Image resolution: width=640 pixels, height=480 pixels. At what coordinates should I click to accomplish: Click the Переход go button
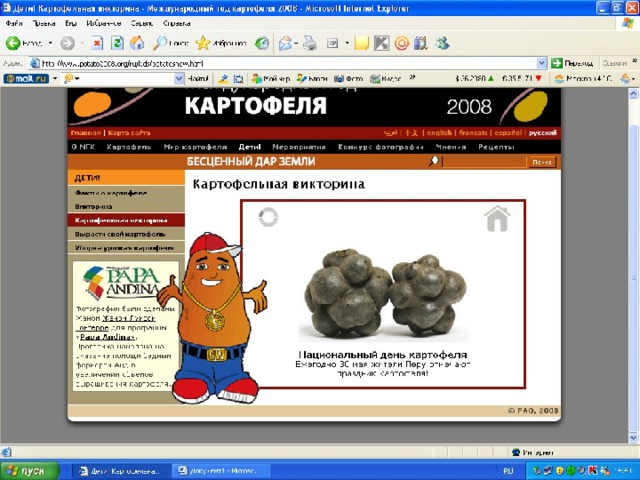(572, 63)
